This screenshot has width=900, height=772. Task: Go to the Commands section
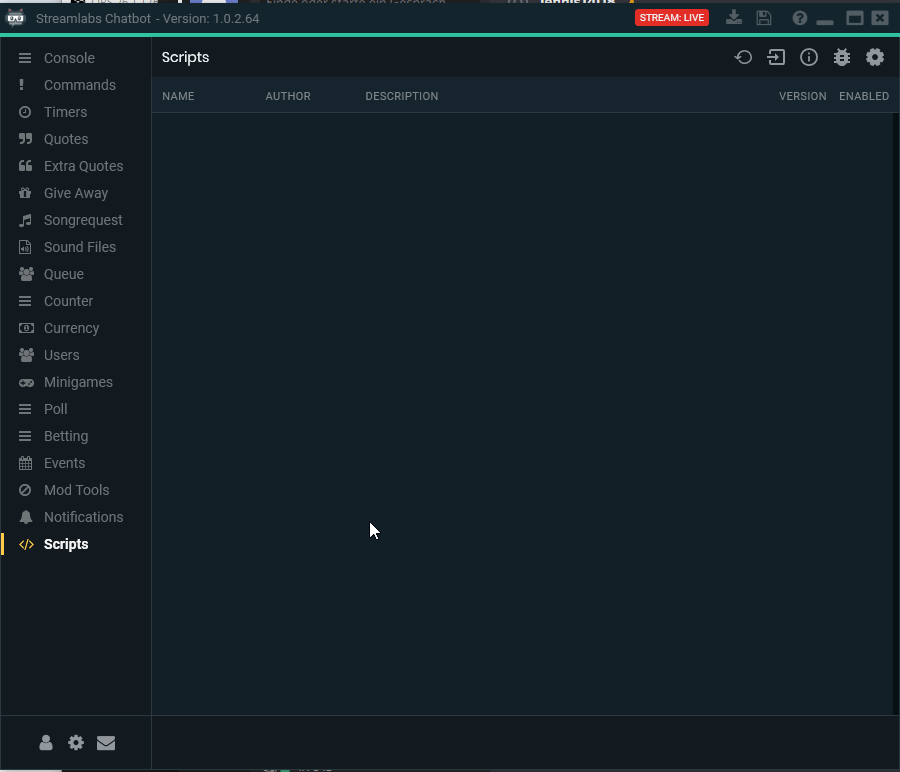[x=79, y=85]
